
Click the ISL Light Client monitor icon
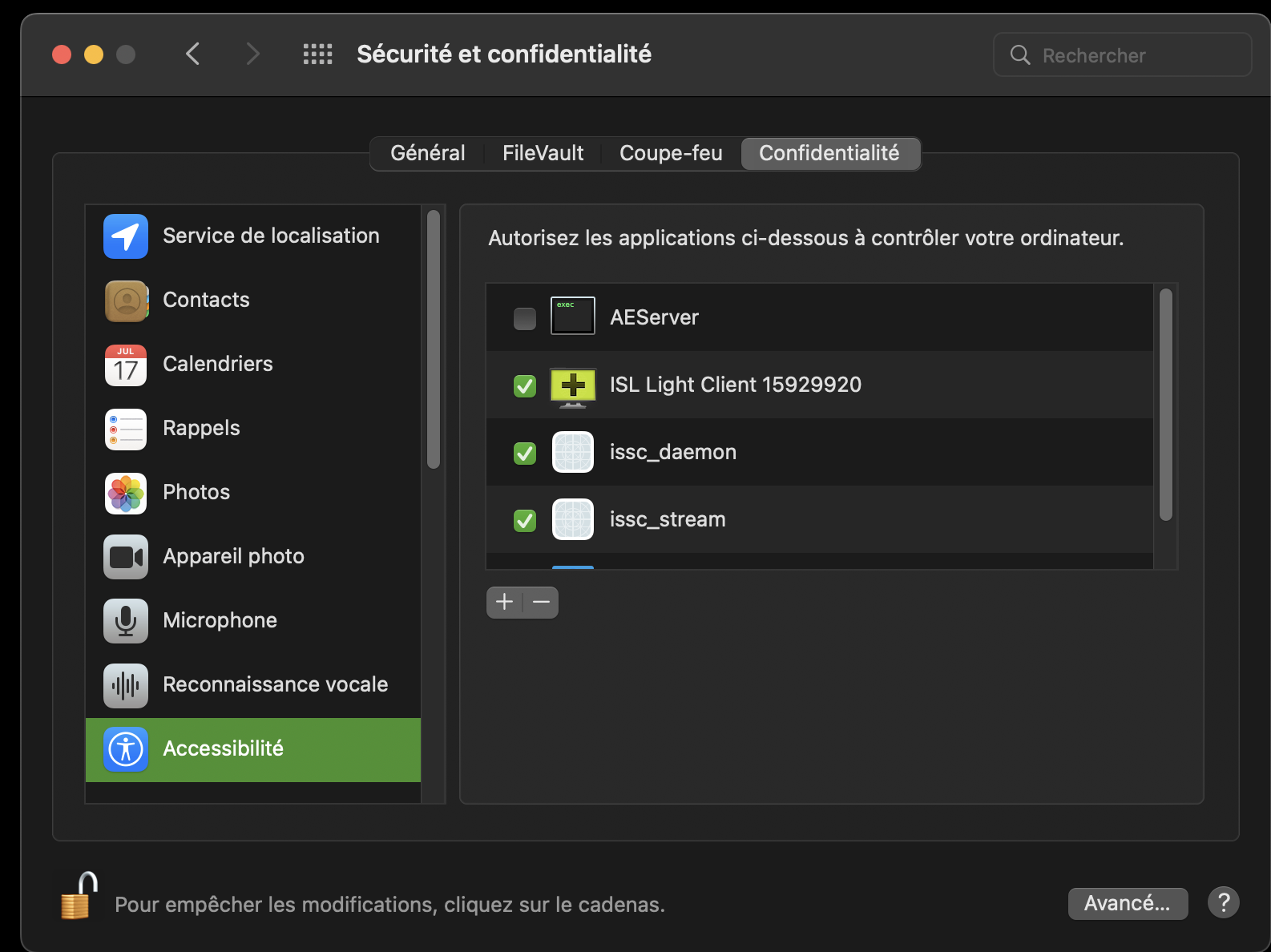(573, 386)
